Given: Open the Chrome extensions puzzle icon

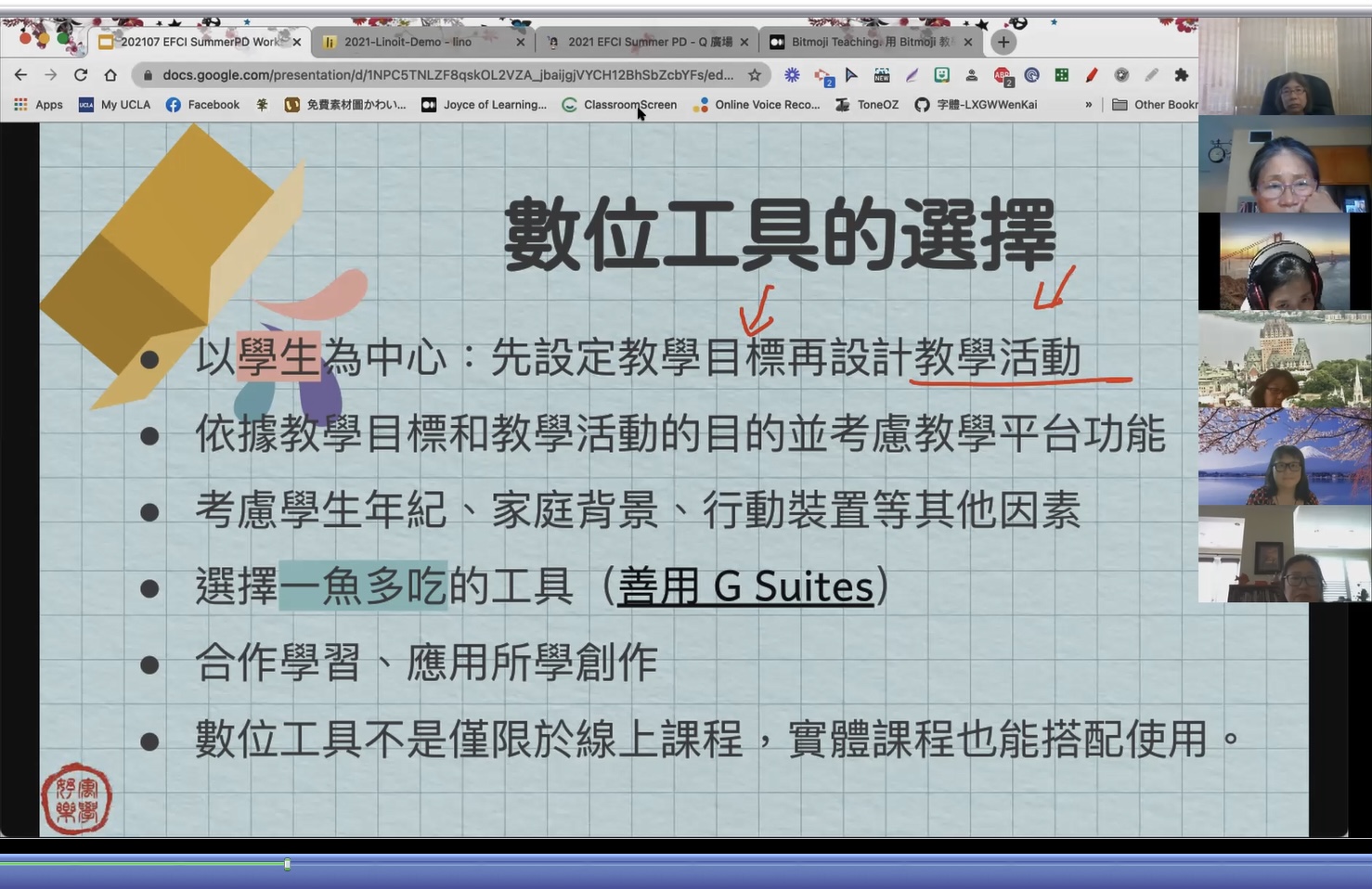Looking at the screenshot, I should tap(1181, 75).
